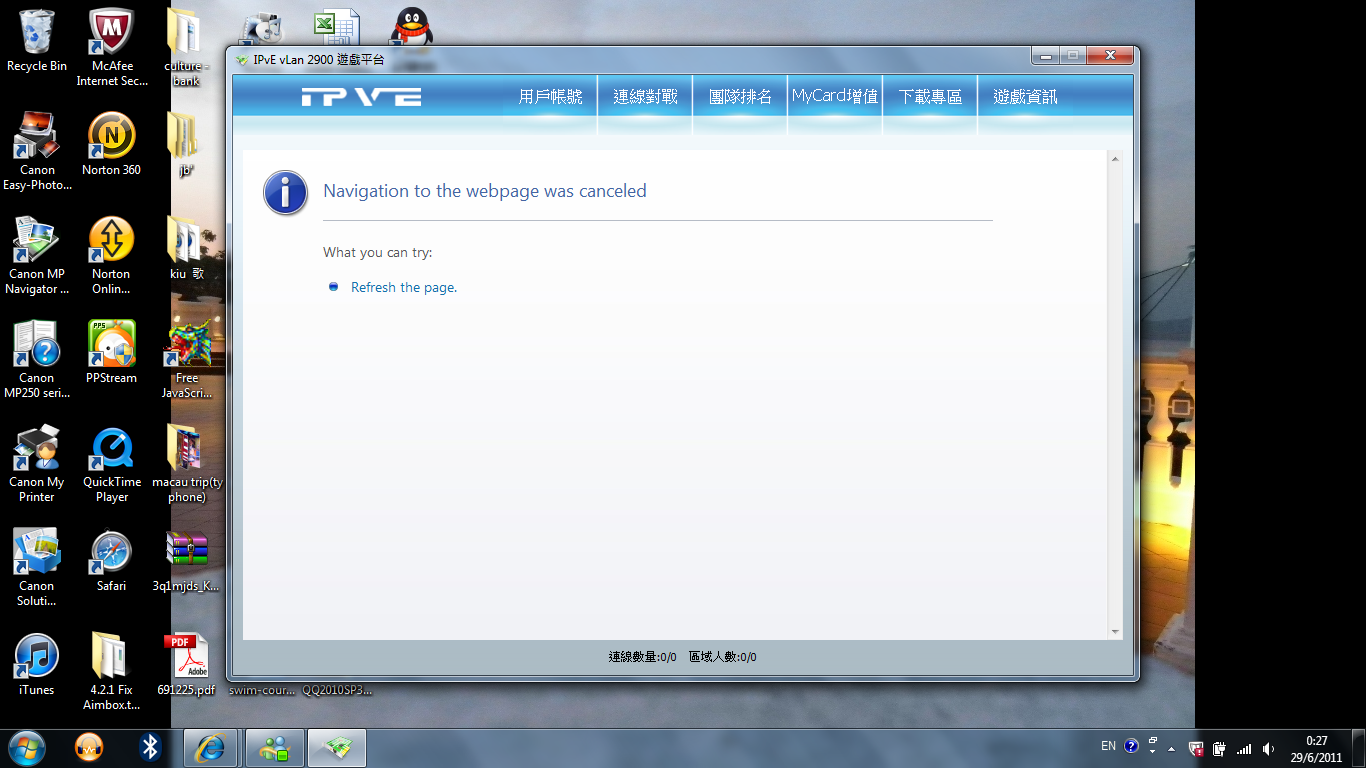The width and height of the screenshot is (1366, 768).
Task: Click the 區域人數:0/0 status text
Action: (722, 657)
